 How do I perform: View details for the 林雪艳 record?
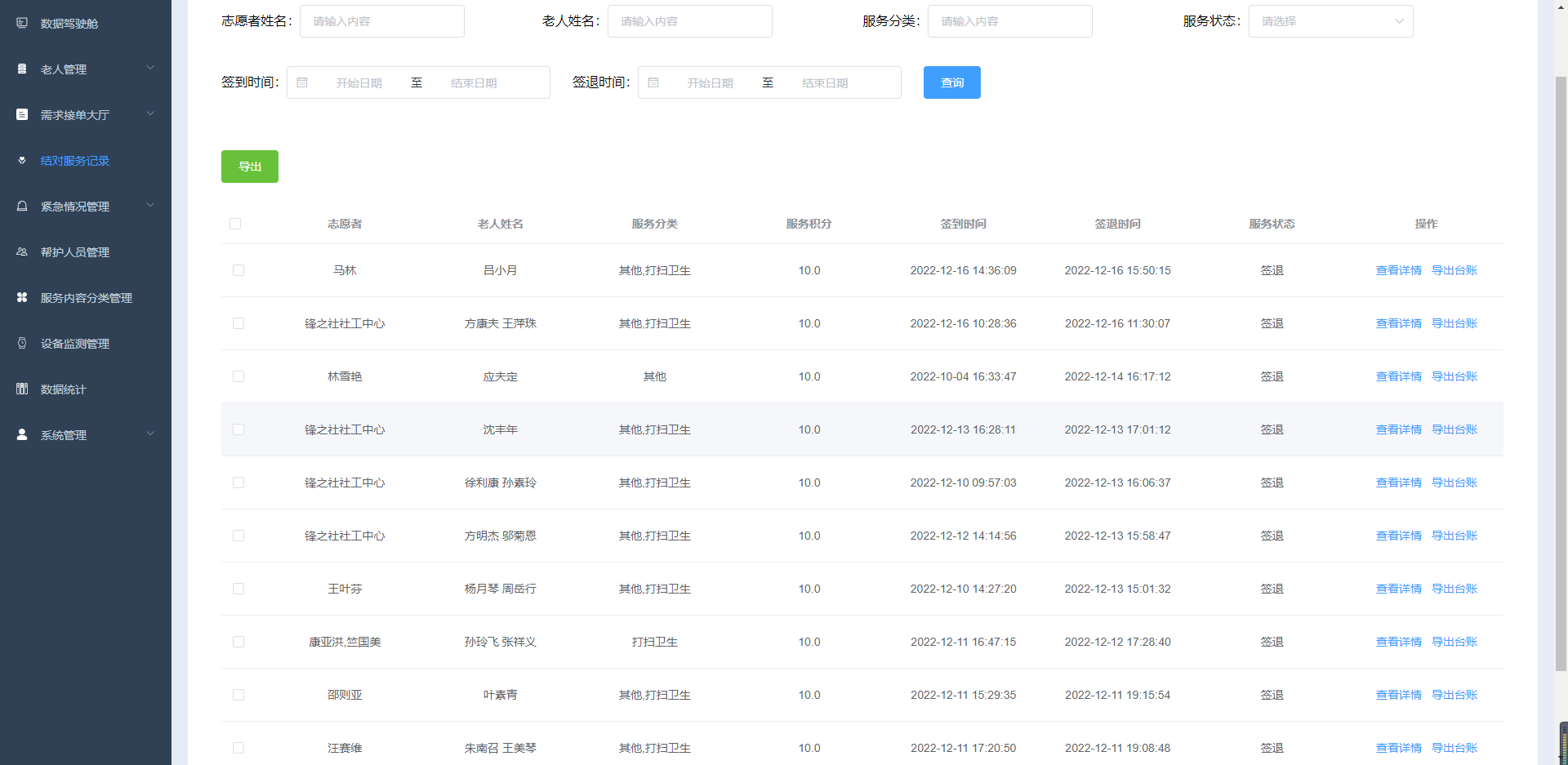coord(1399,376)
